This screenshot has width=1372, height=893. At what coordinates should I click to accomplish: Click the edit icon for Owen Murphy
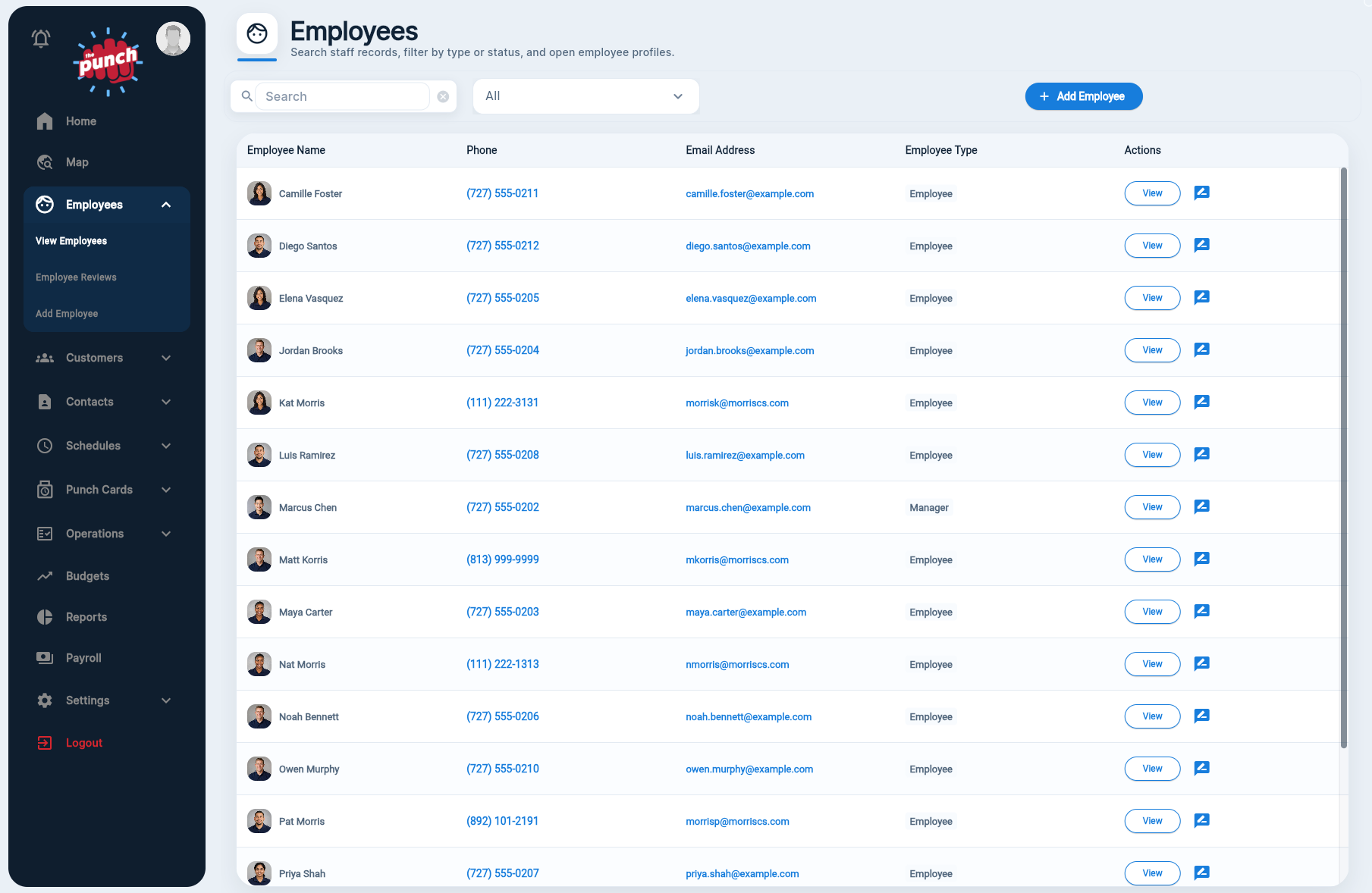1201,769
